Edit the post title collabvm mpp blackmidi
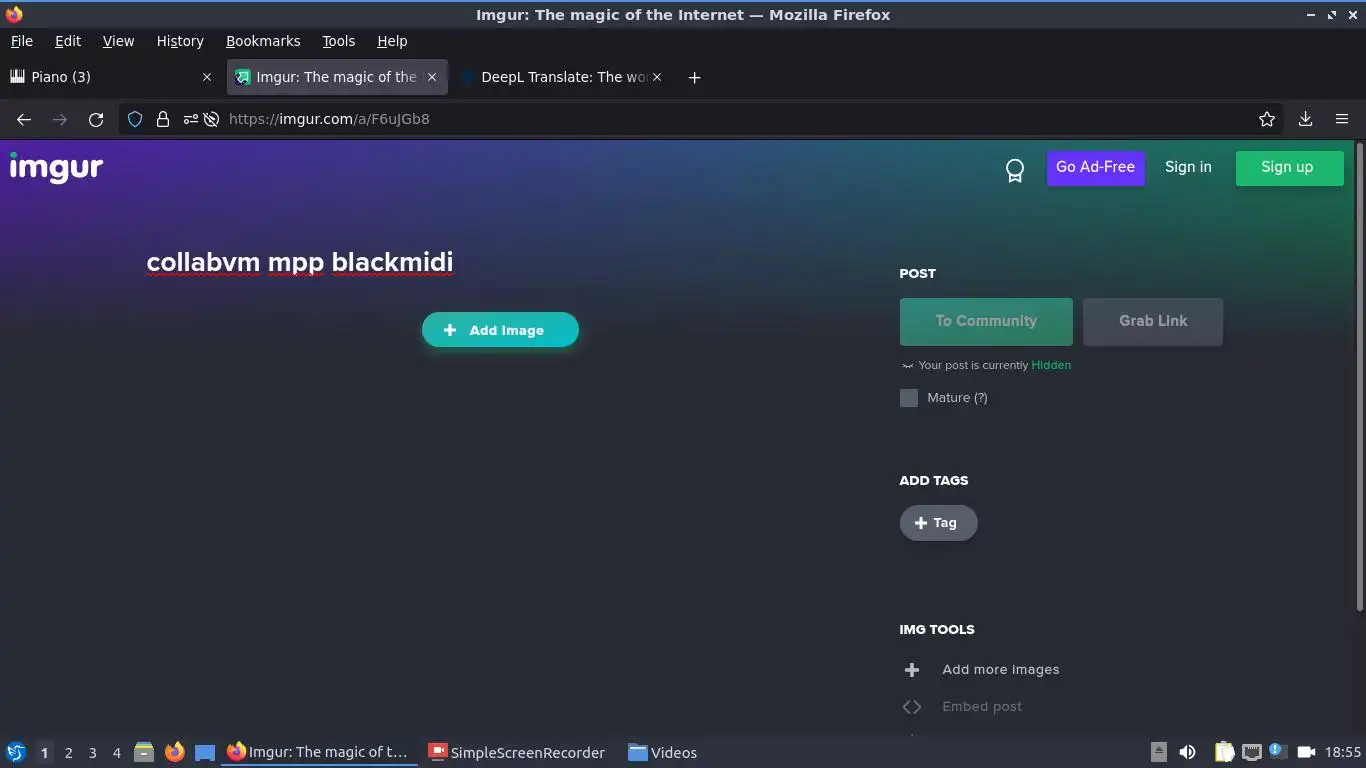 click(x=300, y=262)
